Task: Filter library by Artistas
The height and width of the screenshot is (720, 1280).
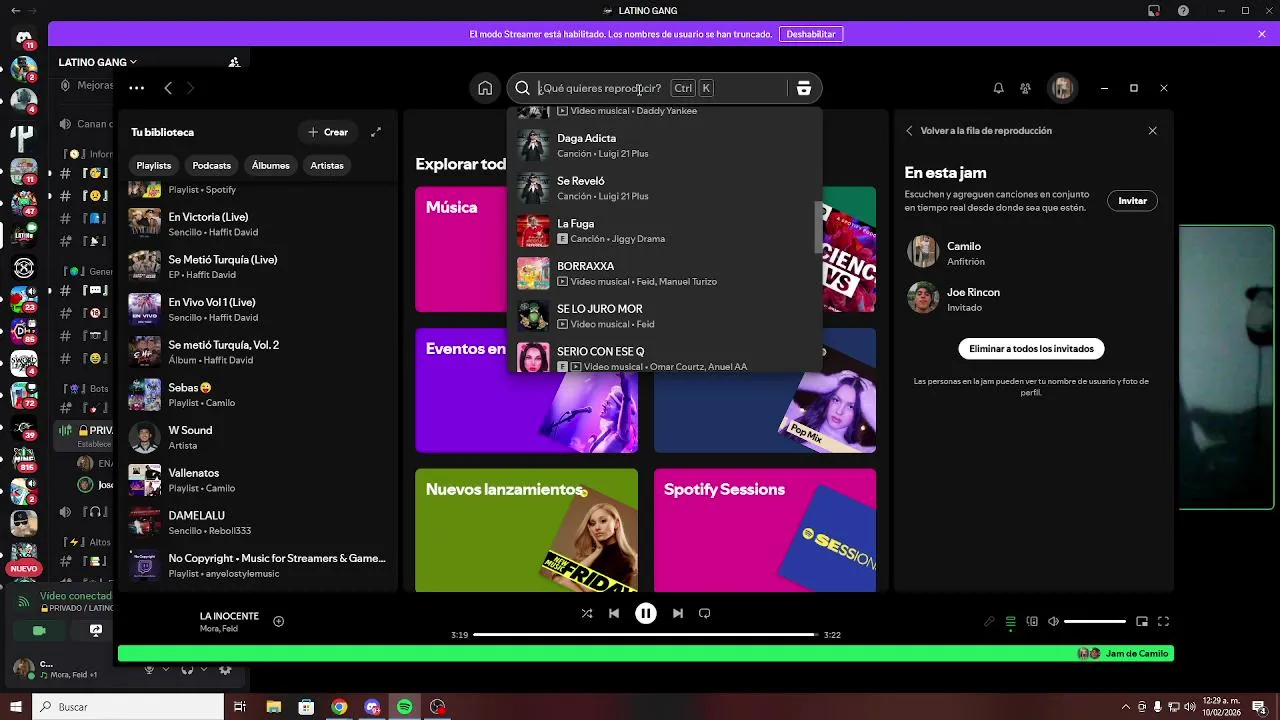Action: (x=327, y=165)
